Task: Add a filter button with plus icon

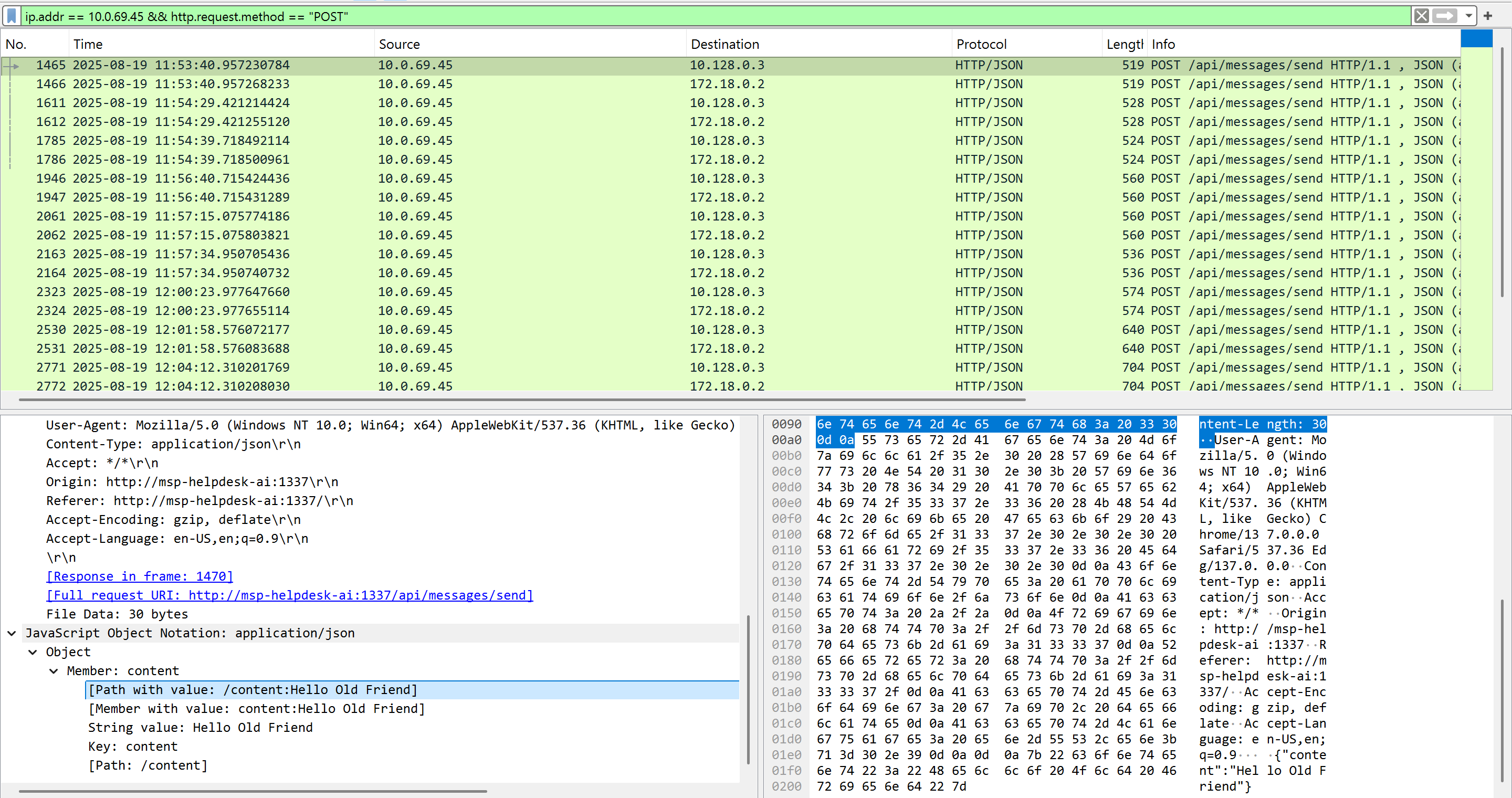Action: (x=1488, y=16)
